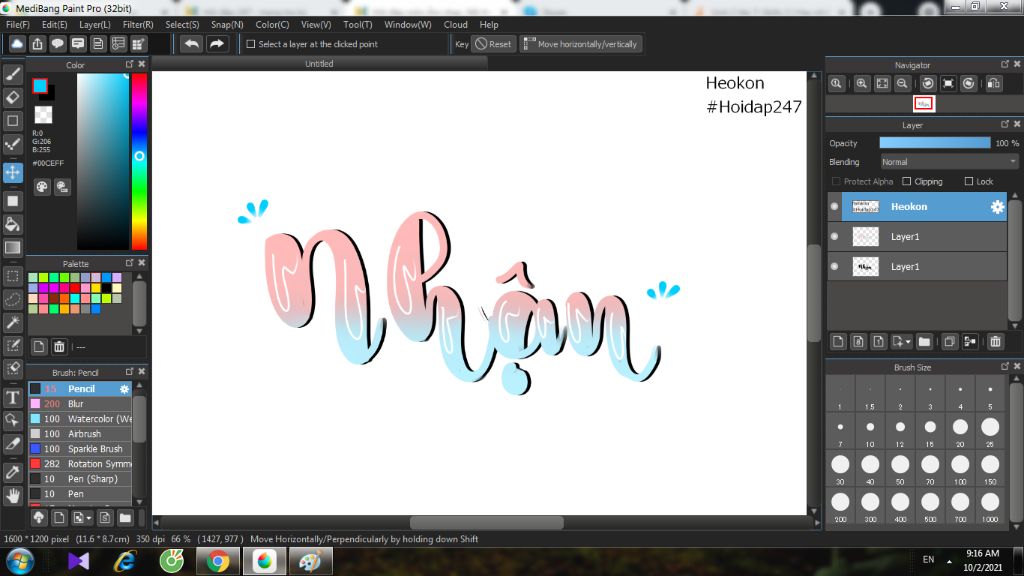Screen dimensions: 1024x576
Task: Select the Brush tool in left toolbar
Action: click(12, 74)
